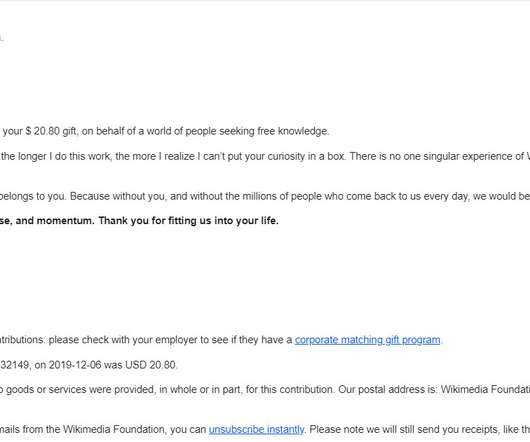Click the "USD 20.80" donation amount
530x442 pixels.
(x=151, y=365)
